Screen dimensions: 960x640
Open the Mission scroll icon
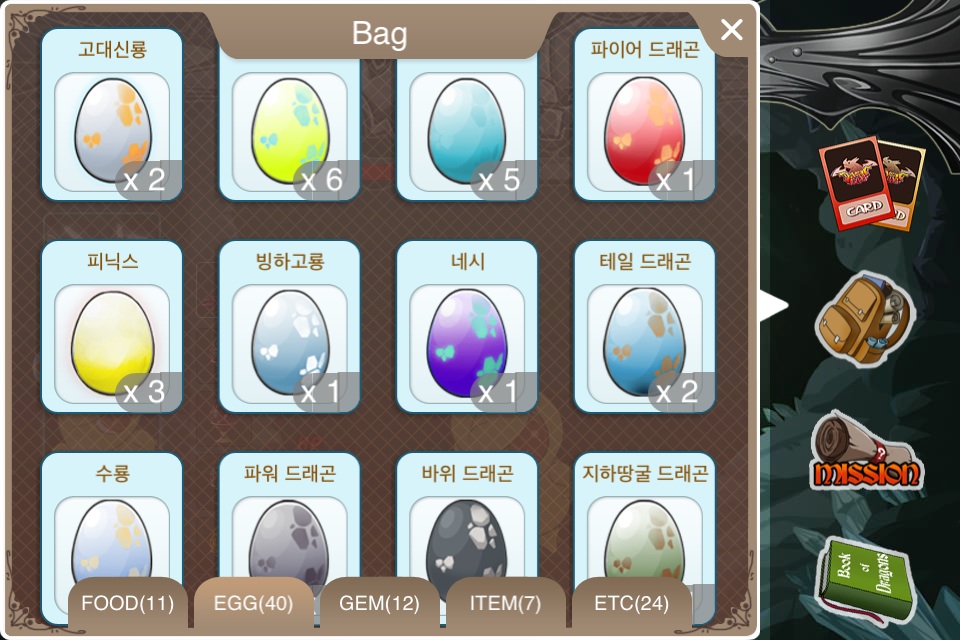[x=867, y=452]
